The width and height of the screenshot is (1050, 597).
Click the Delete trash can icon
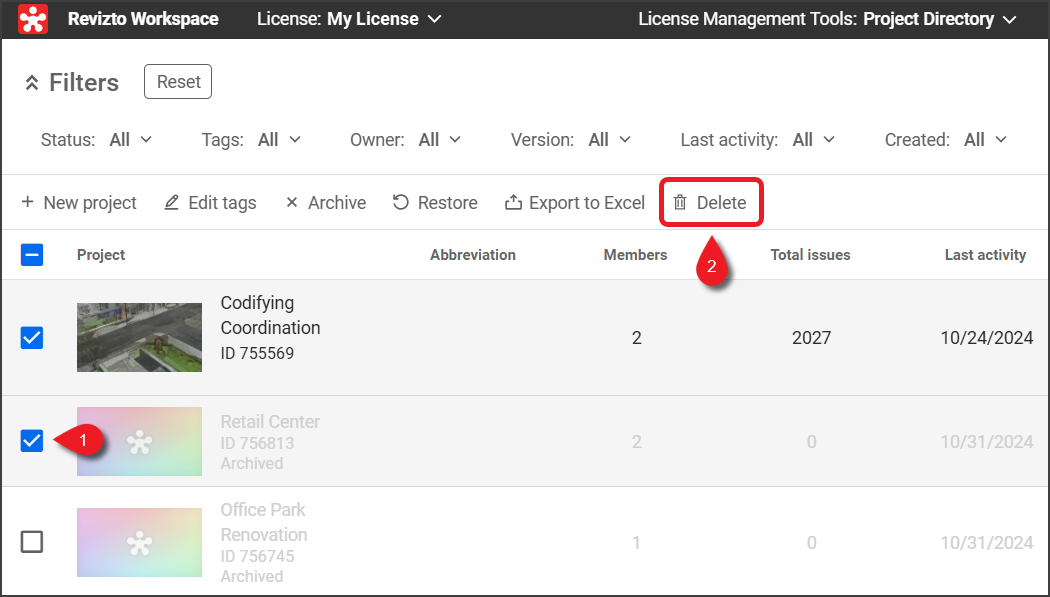point(680,203)
